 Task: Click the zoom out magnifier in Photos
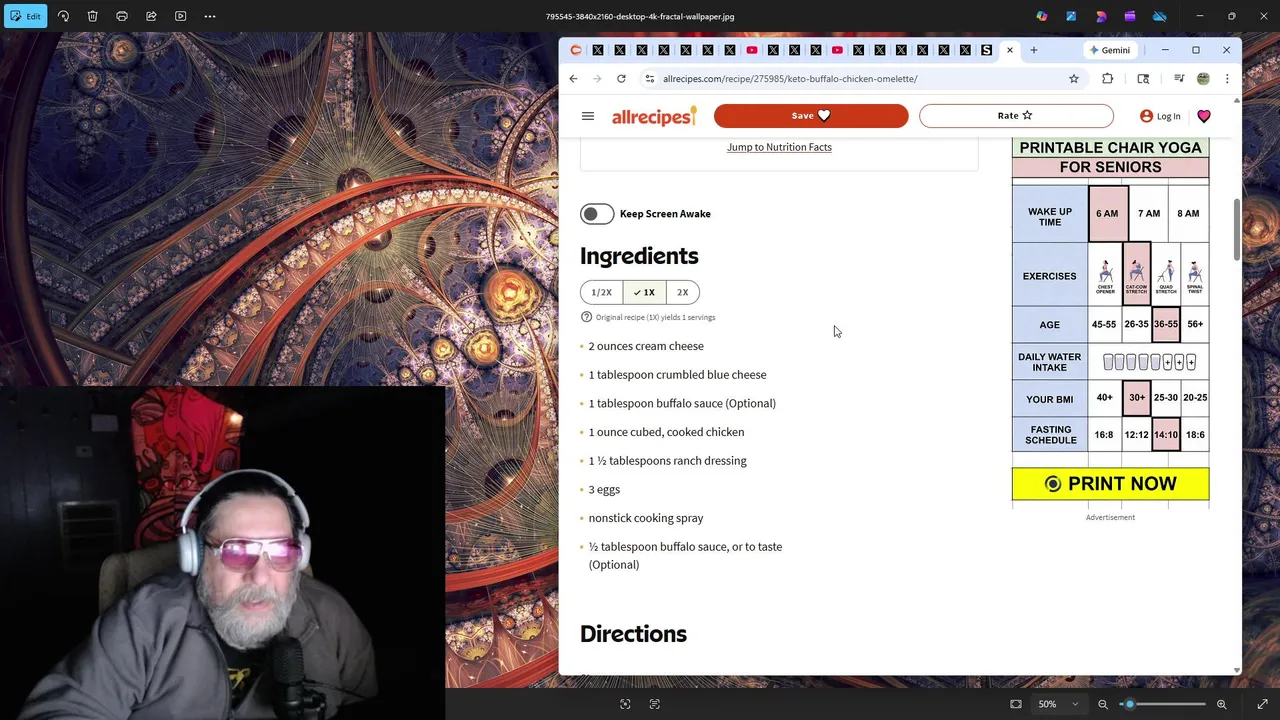click(x=1103, y=704)
